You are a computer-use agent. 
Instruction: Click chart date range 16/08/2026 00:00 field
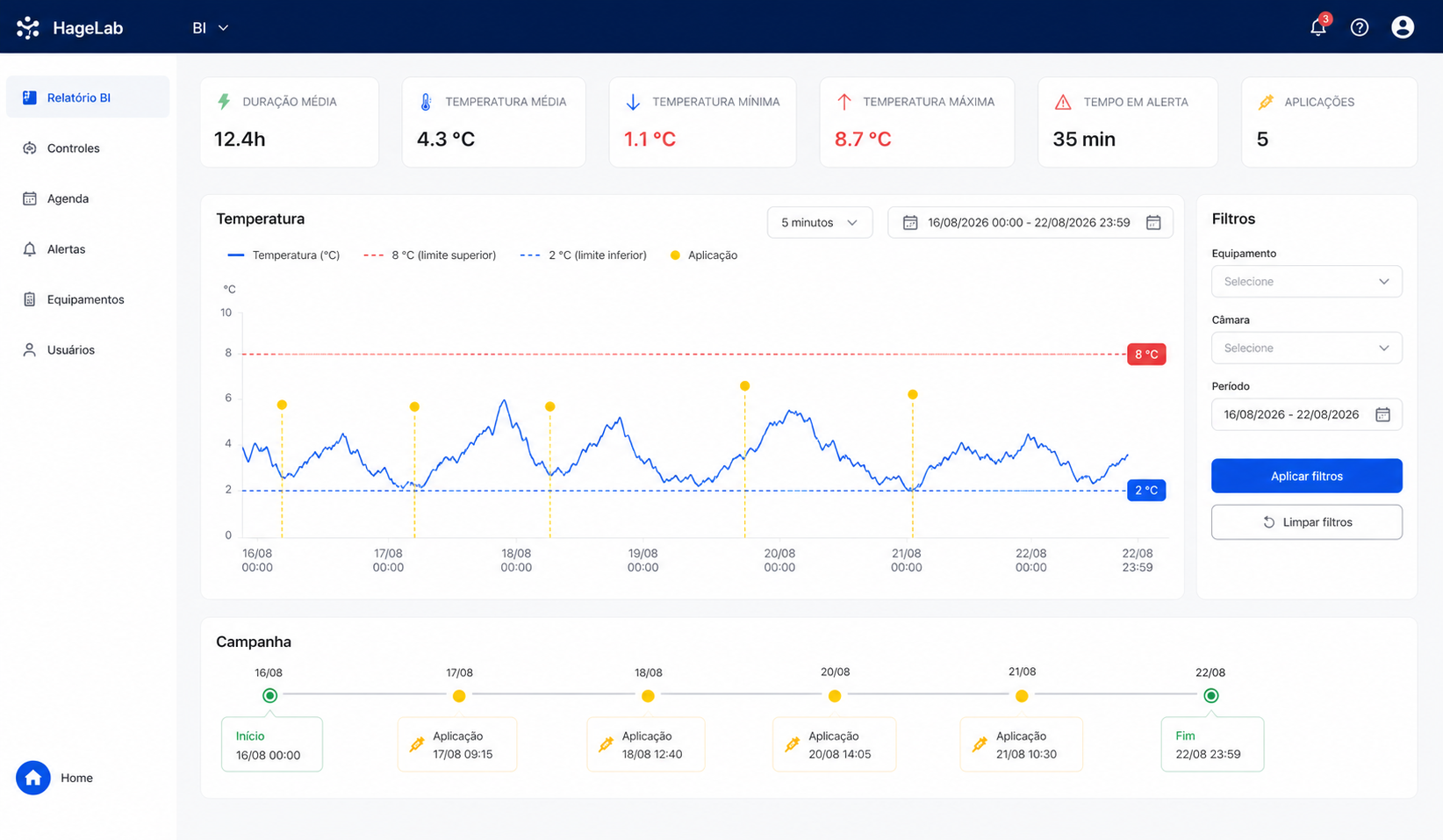(x=1030, y=223)
